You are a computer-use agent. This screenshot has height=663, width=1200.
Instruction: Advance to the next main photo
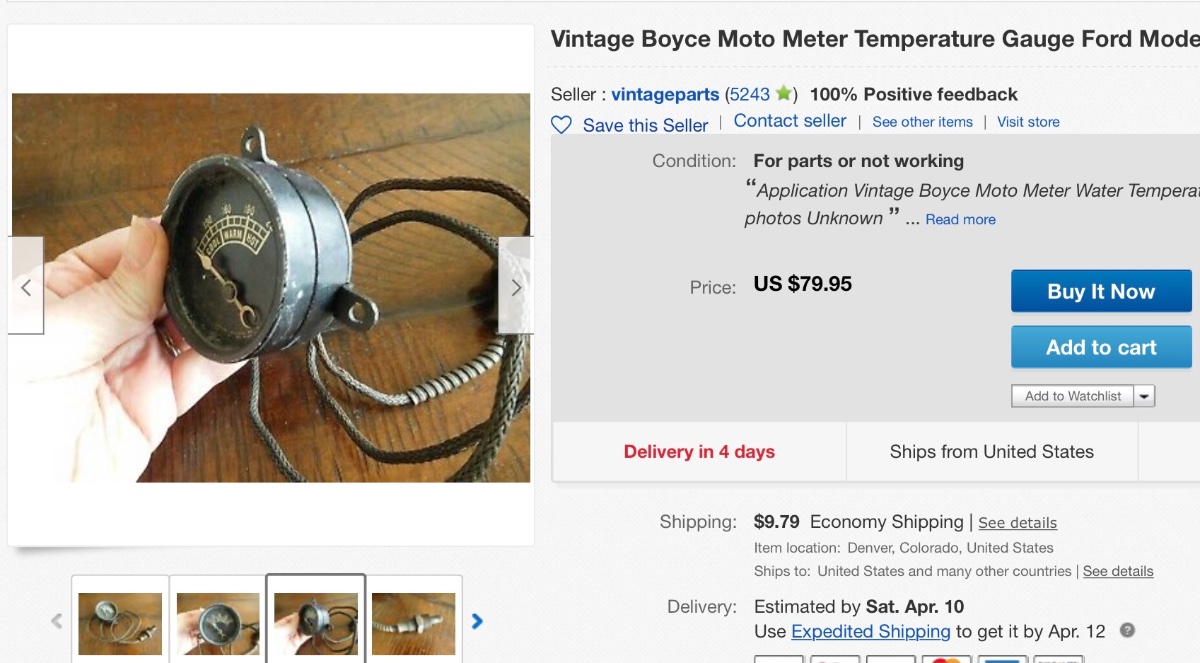click(516, 287)
